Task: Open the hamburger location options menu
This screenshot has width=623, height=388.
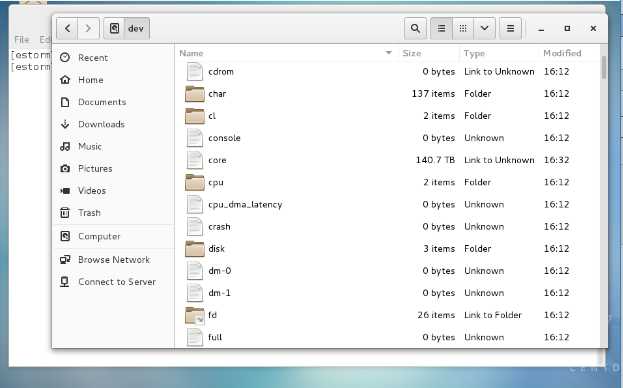Action: [511, 28]
